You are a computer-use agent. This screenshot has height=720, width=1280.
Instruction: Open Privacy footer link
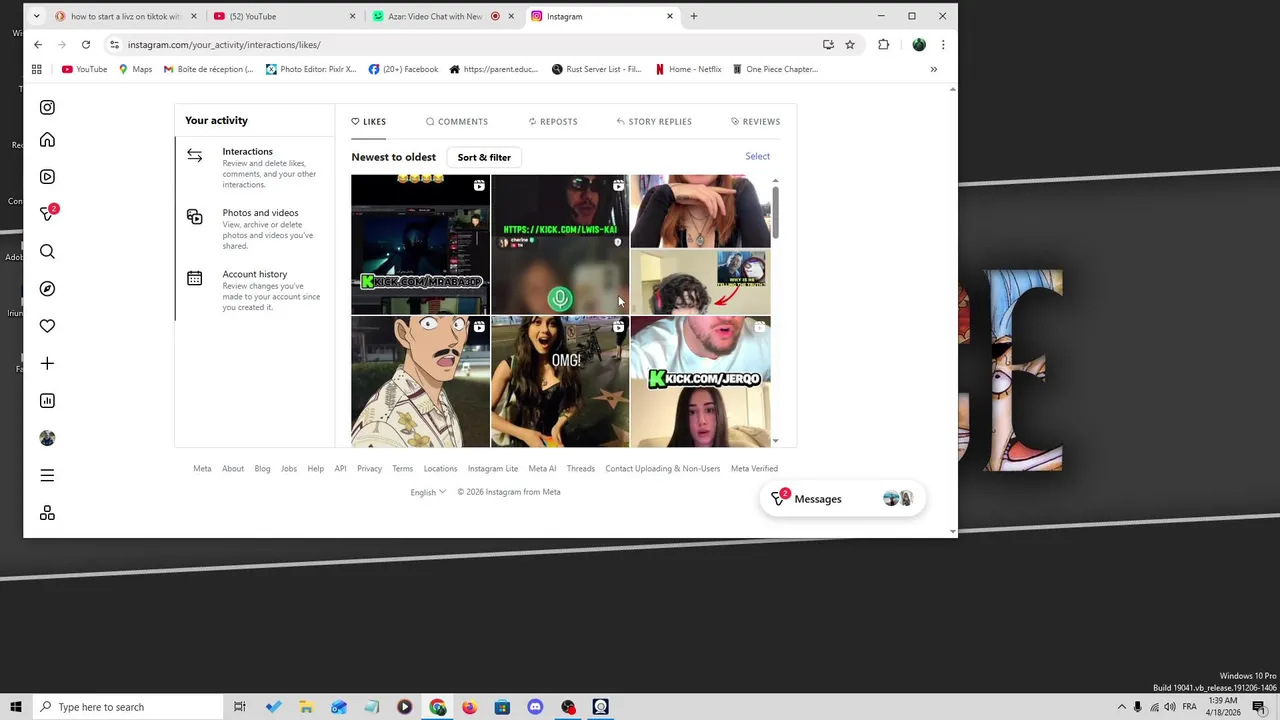pyautogui.click(x=369, y=468)
